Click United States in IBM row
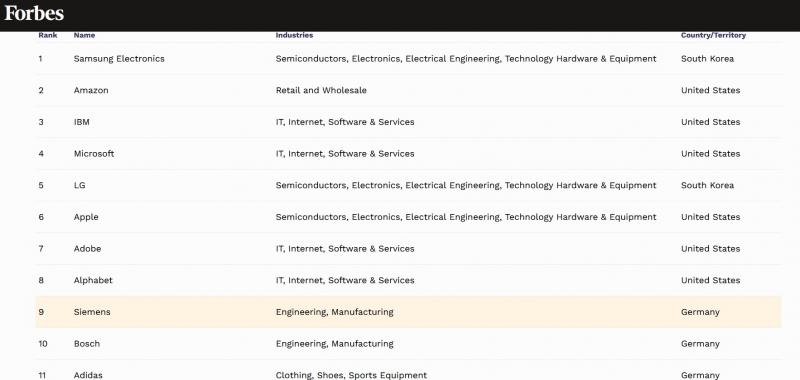 coord(710,122)
